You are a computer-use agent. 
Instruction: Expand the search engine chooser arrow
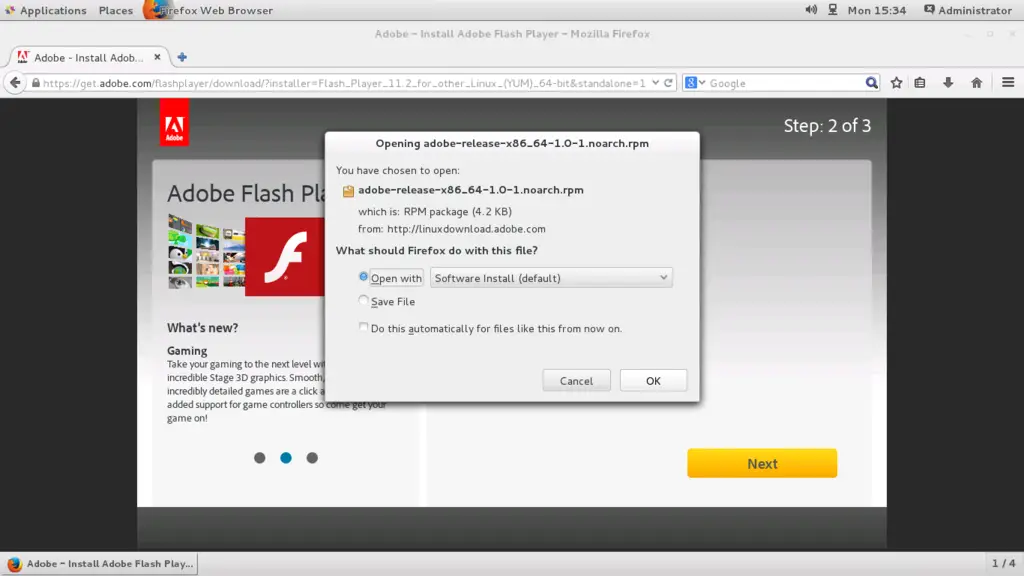[702, 83]
